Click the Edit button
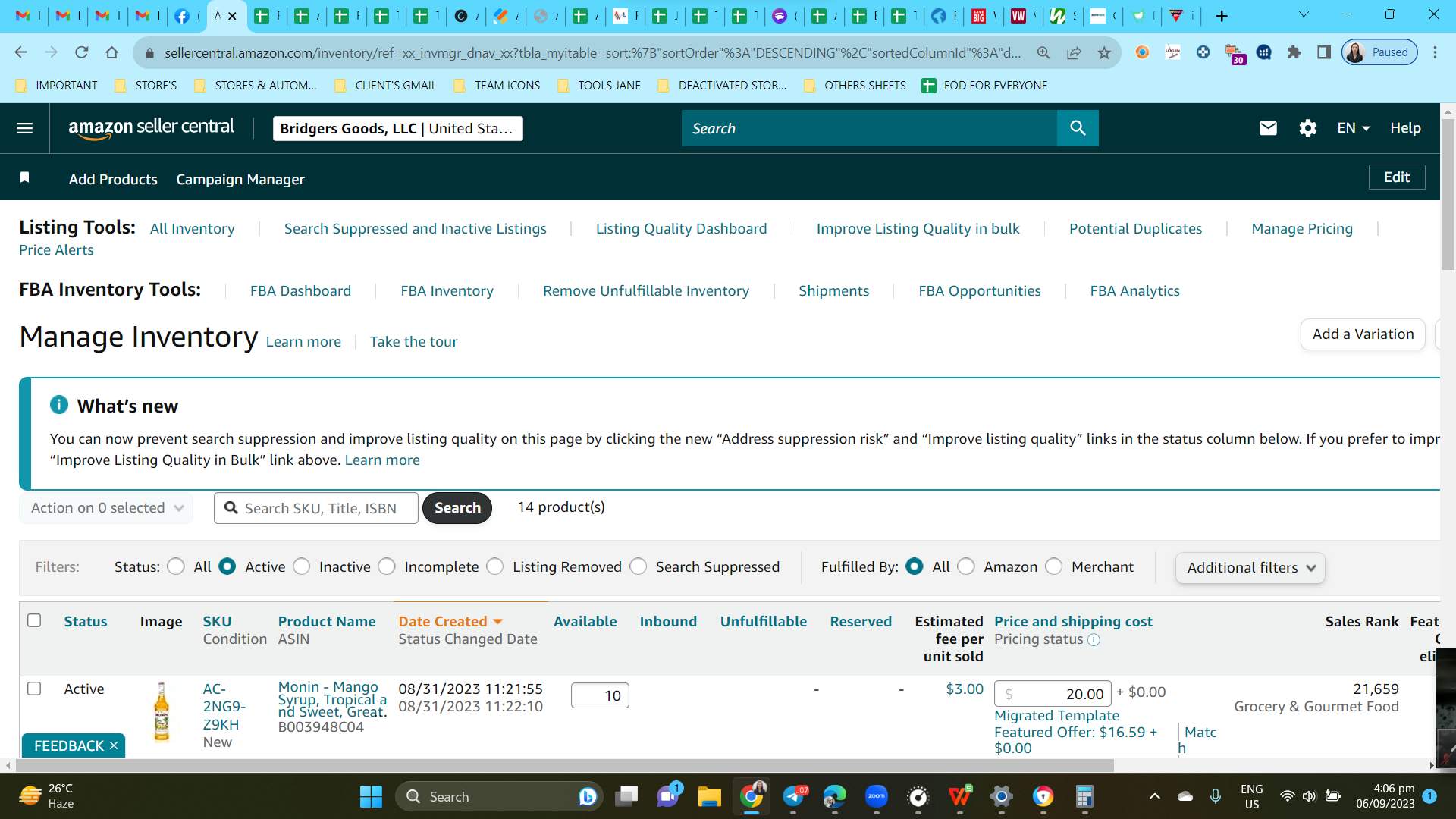 [1397, 177]
